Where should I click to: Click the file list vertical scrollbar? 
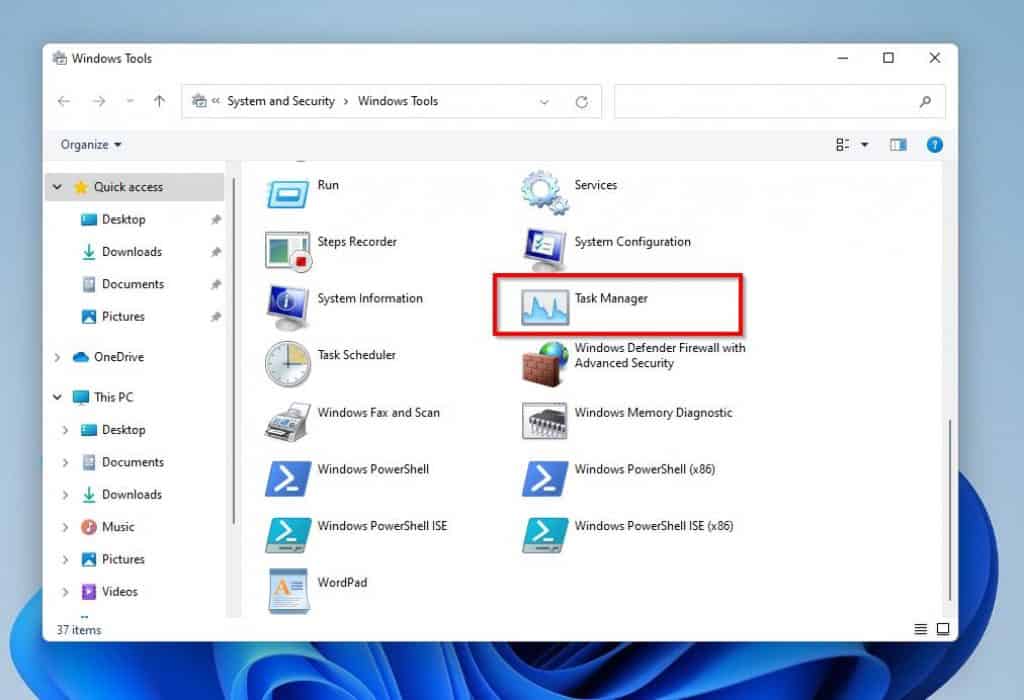[950, 509]
